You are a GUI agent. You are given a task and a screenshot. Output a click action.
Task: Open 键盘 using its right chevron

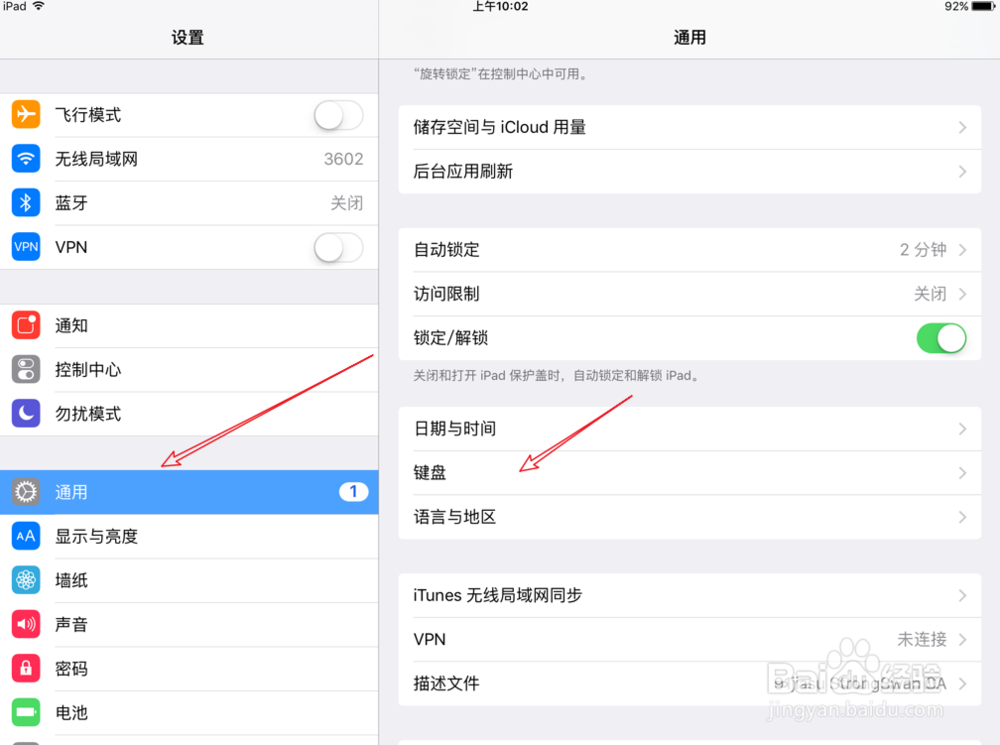point(962,473)
